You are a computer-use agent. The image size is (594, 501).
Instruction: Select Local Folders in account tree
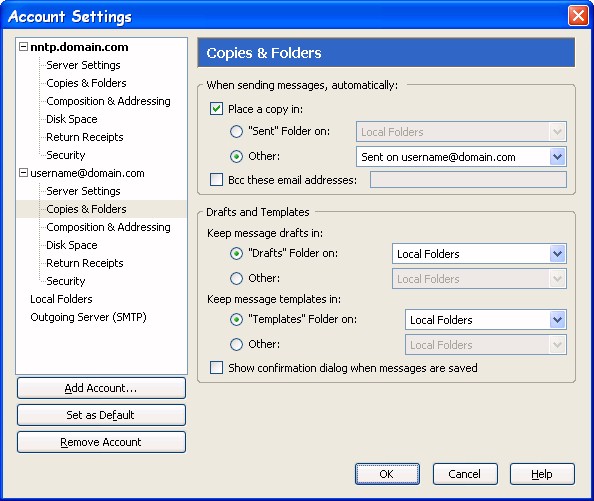point(61,299)
